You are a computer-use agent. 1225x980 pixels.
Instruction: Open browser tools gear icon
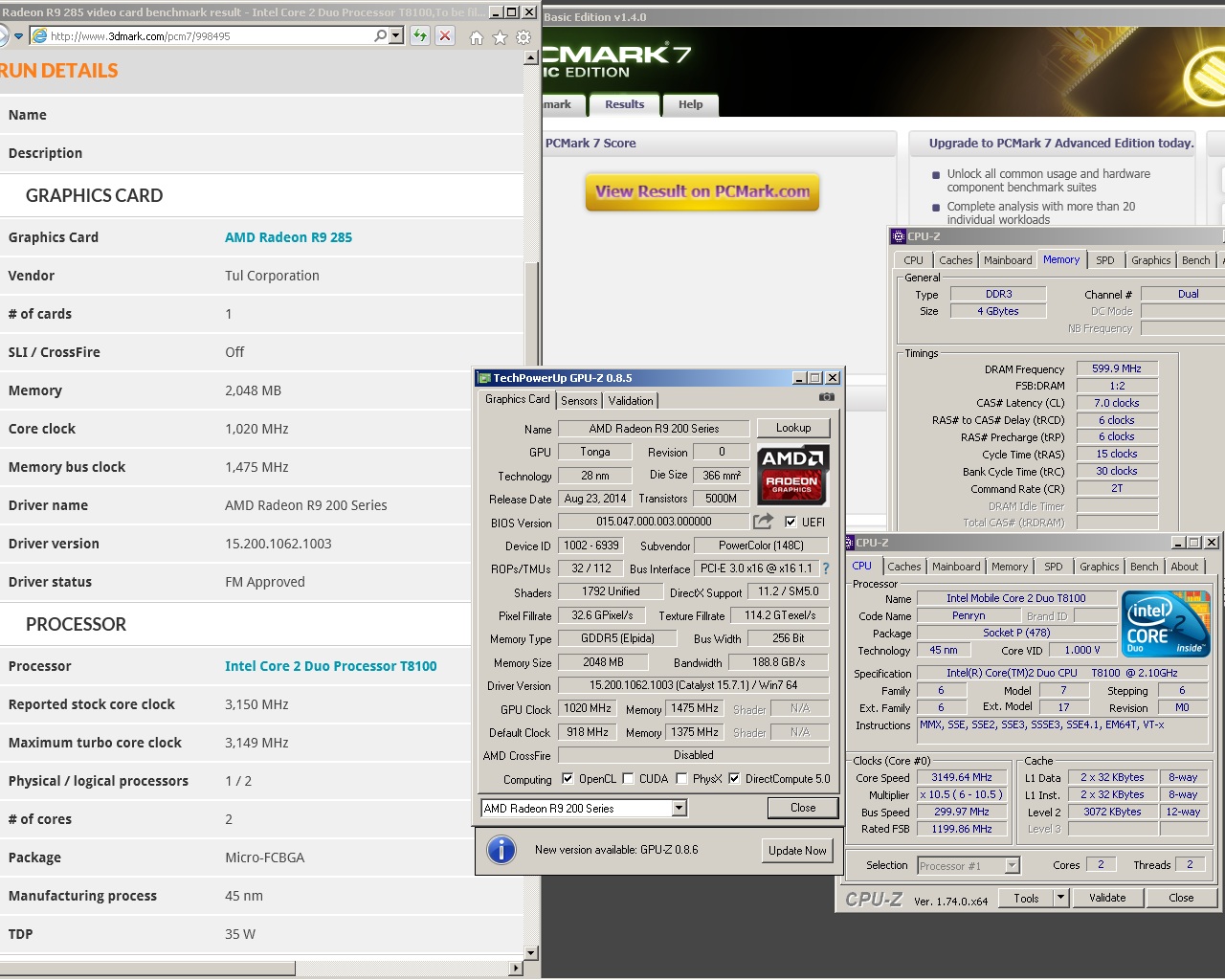(523, 37)
